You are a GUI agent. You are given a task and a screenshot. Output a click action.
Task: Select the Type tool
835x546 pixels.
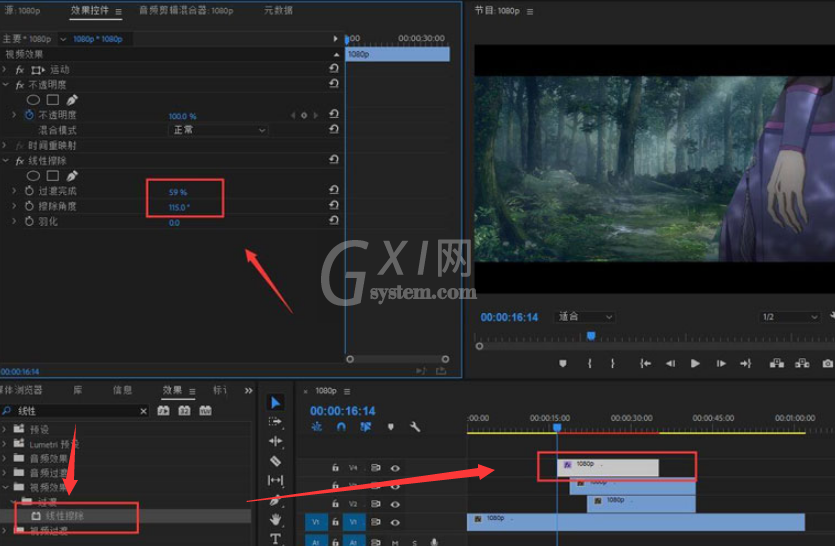[x=275, y=539]
